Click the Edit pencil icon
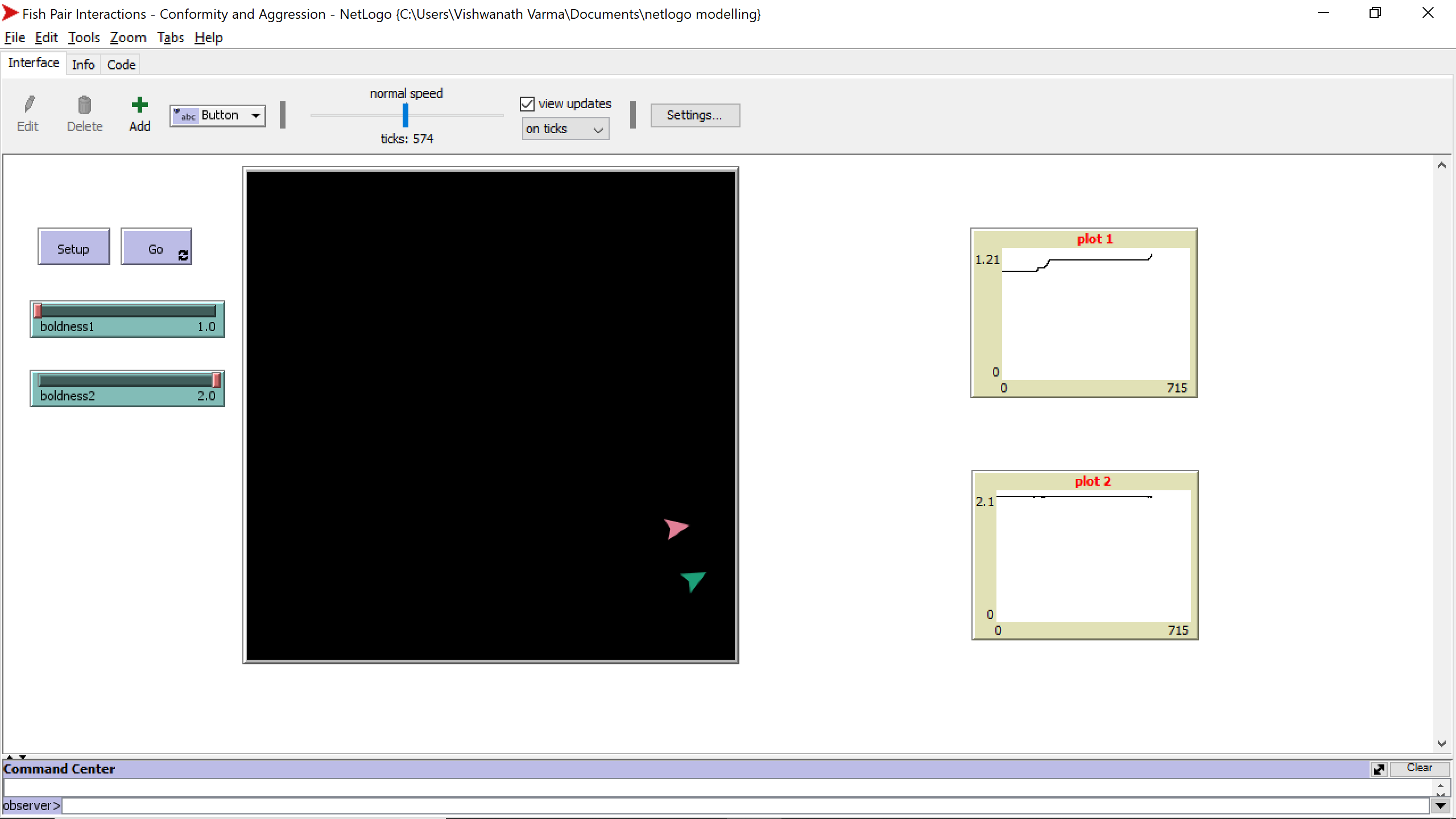1456x819 pixels. tap(28, 105)
